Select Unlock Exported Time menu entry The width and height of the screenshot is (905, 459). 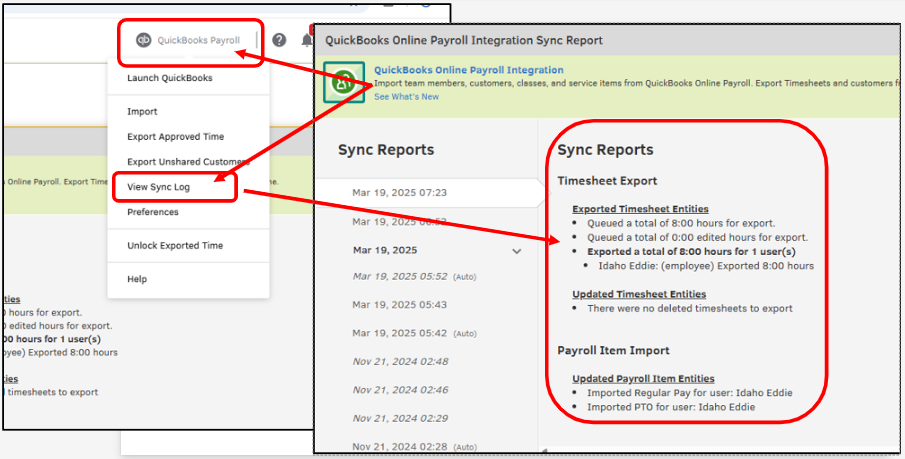pos(175,245)
